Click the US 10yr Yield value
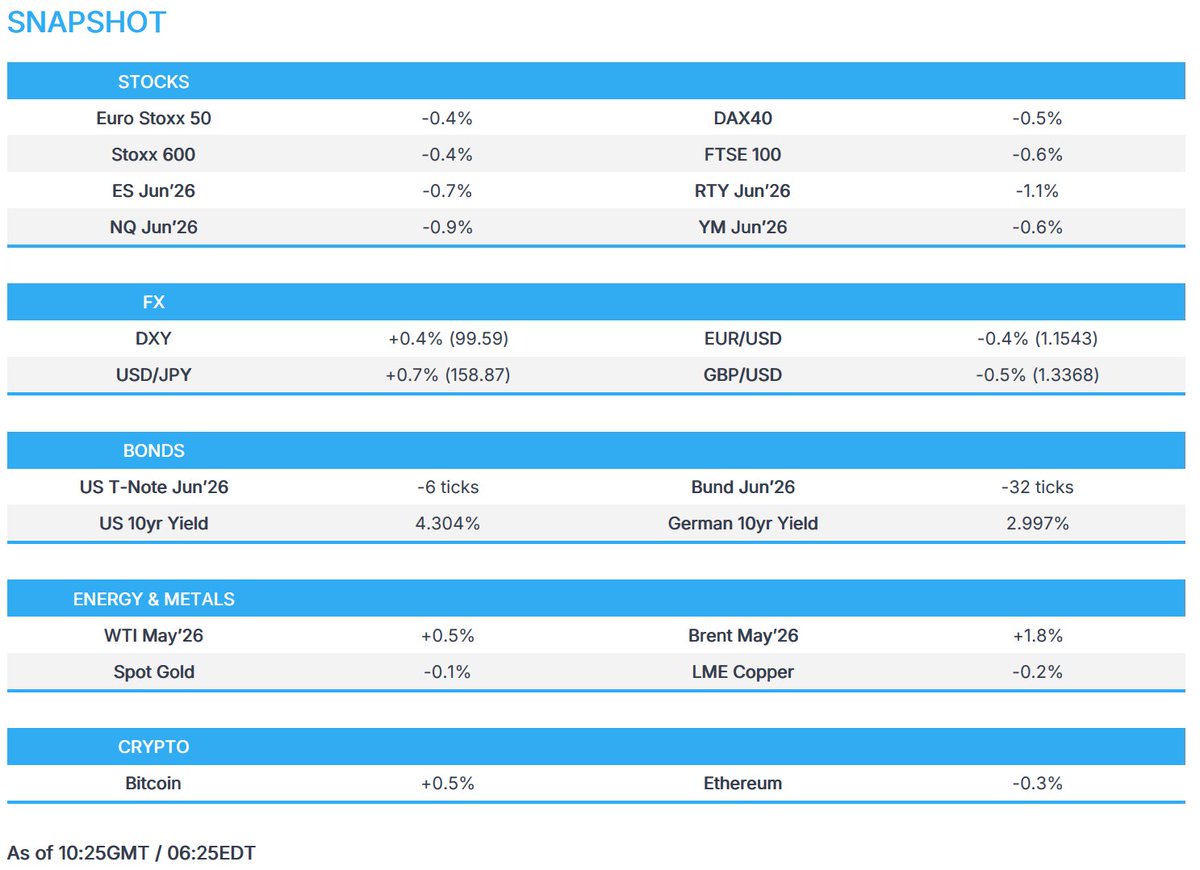Viewport: 1200px width, 870px height. pyautogui.click(x=446, y=523)
